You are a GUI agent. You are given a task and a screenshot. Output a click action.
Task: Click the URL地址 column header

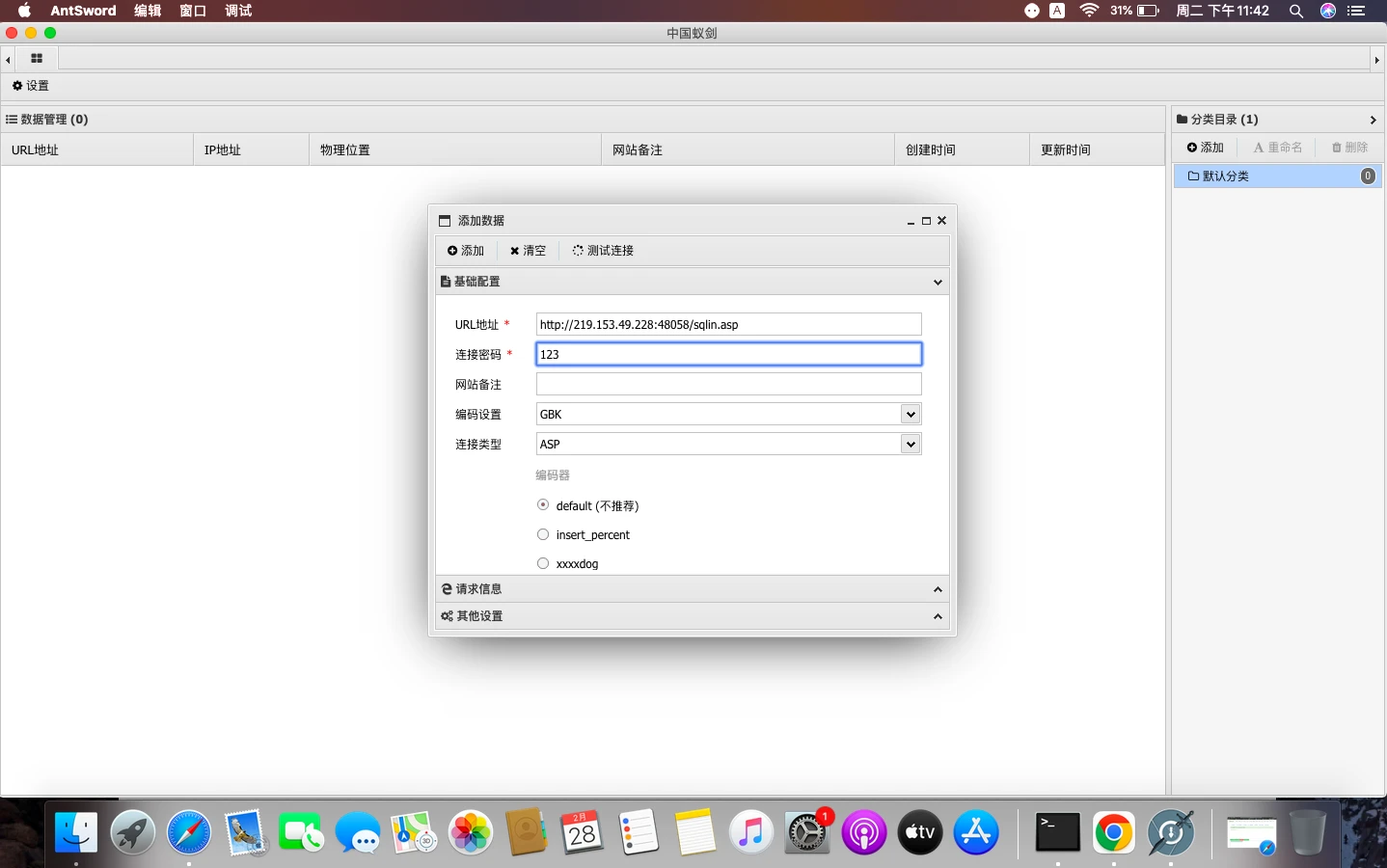point(96,149)
